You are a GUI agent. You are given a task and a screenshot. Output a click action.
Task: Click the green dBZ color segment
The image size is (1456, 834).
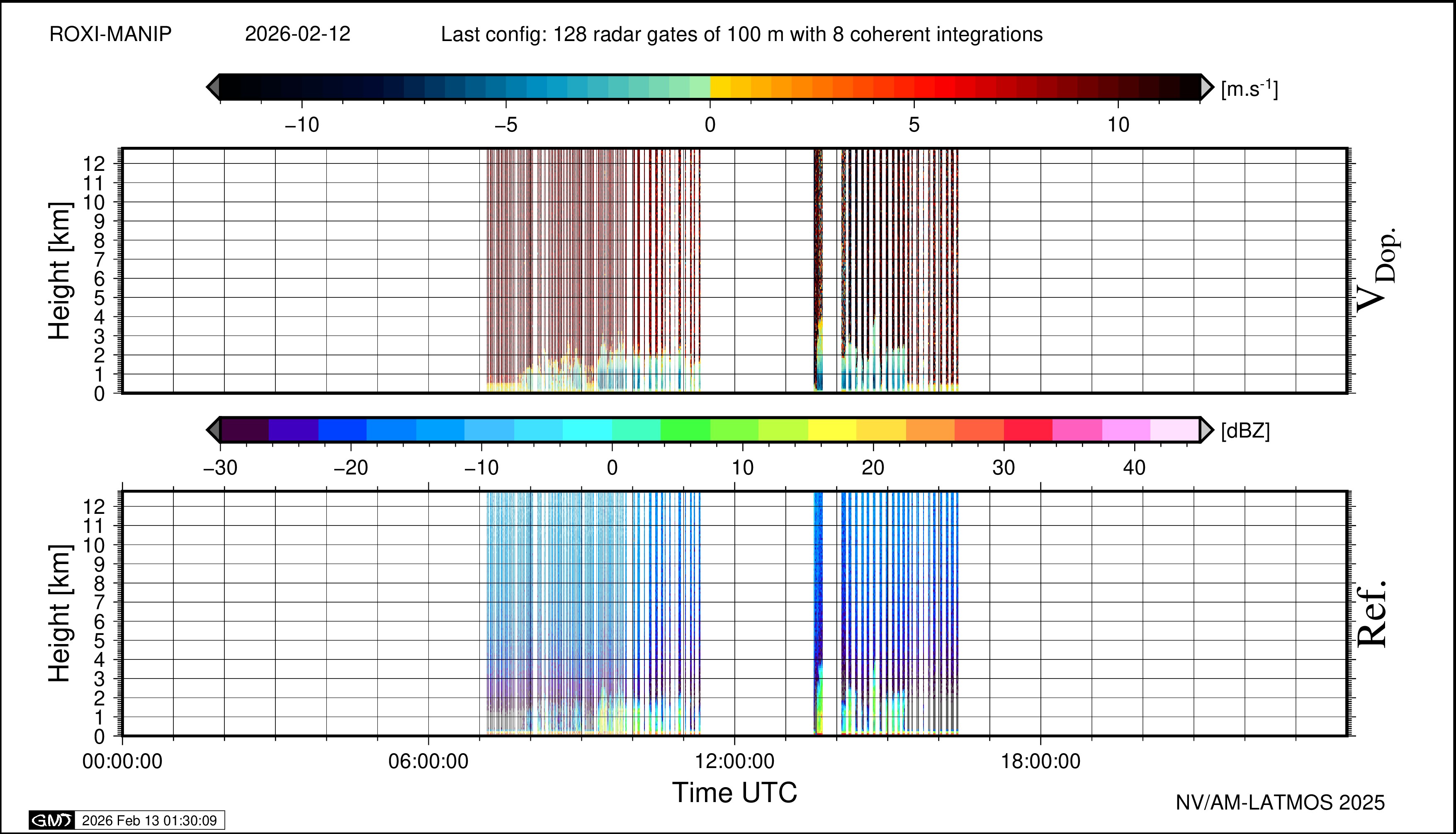click(x=685, y=430)
